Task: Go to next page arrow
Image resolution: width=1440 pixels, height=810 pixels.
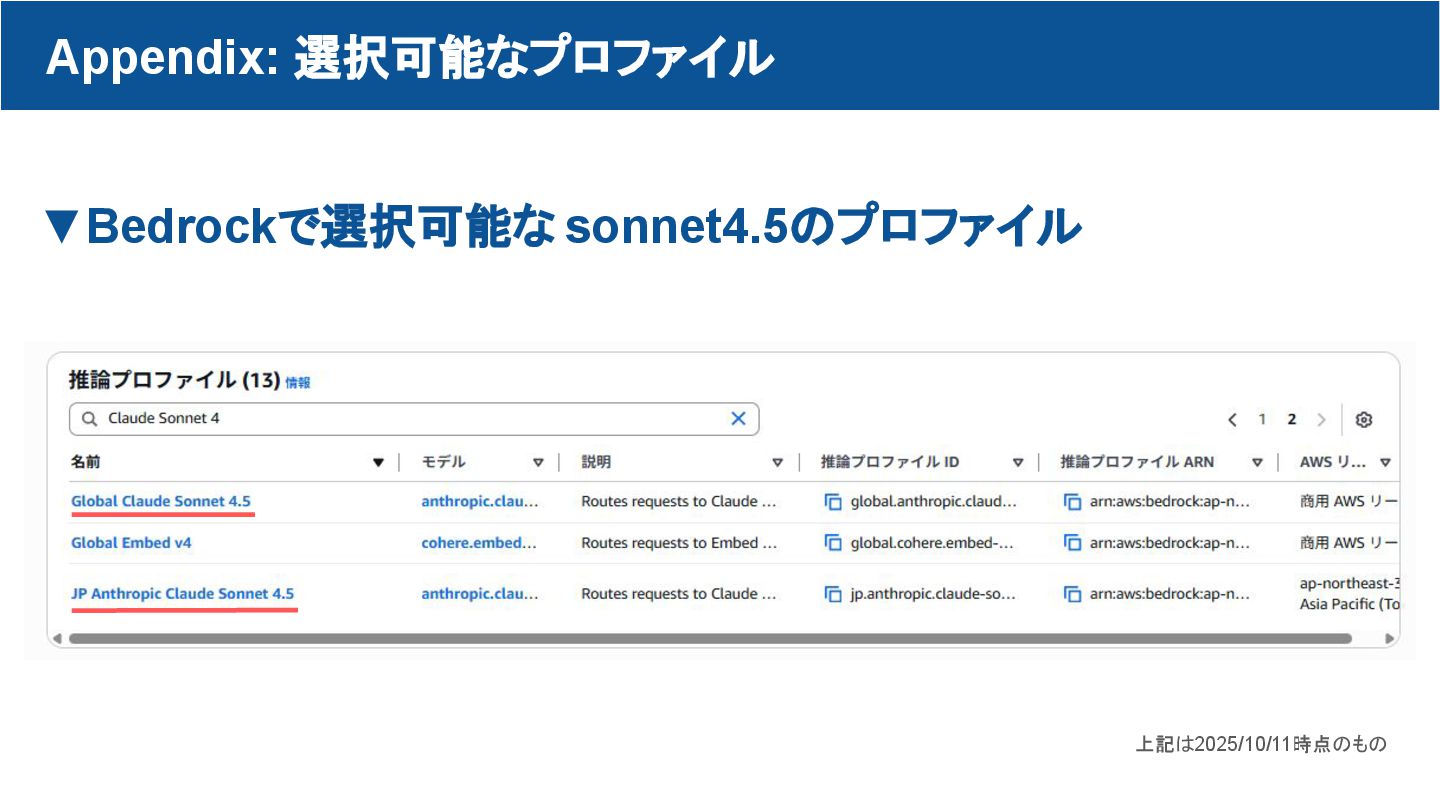Action: pyautogui.click(x=1321, y=420)
